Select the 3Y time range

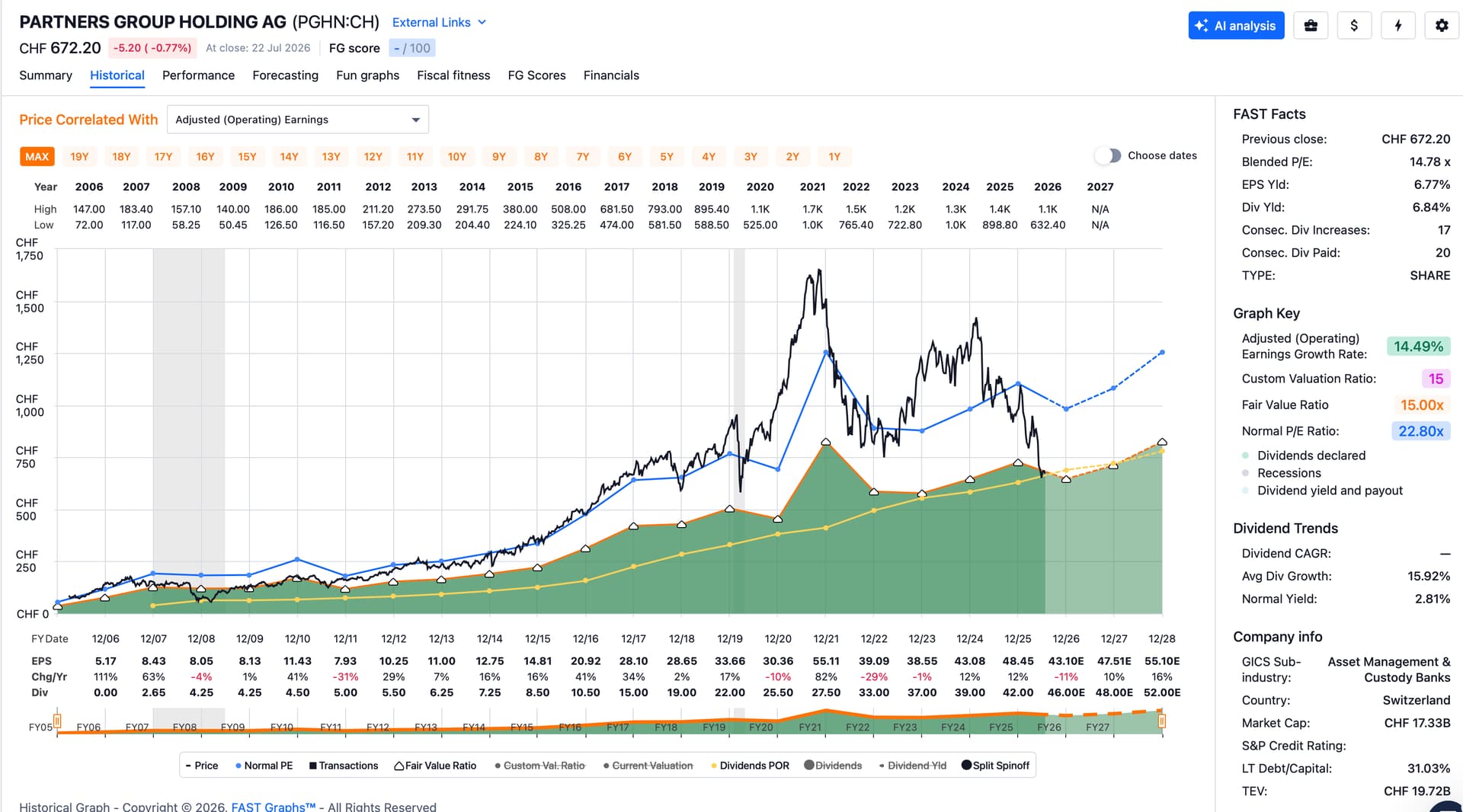[751, 157]
